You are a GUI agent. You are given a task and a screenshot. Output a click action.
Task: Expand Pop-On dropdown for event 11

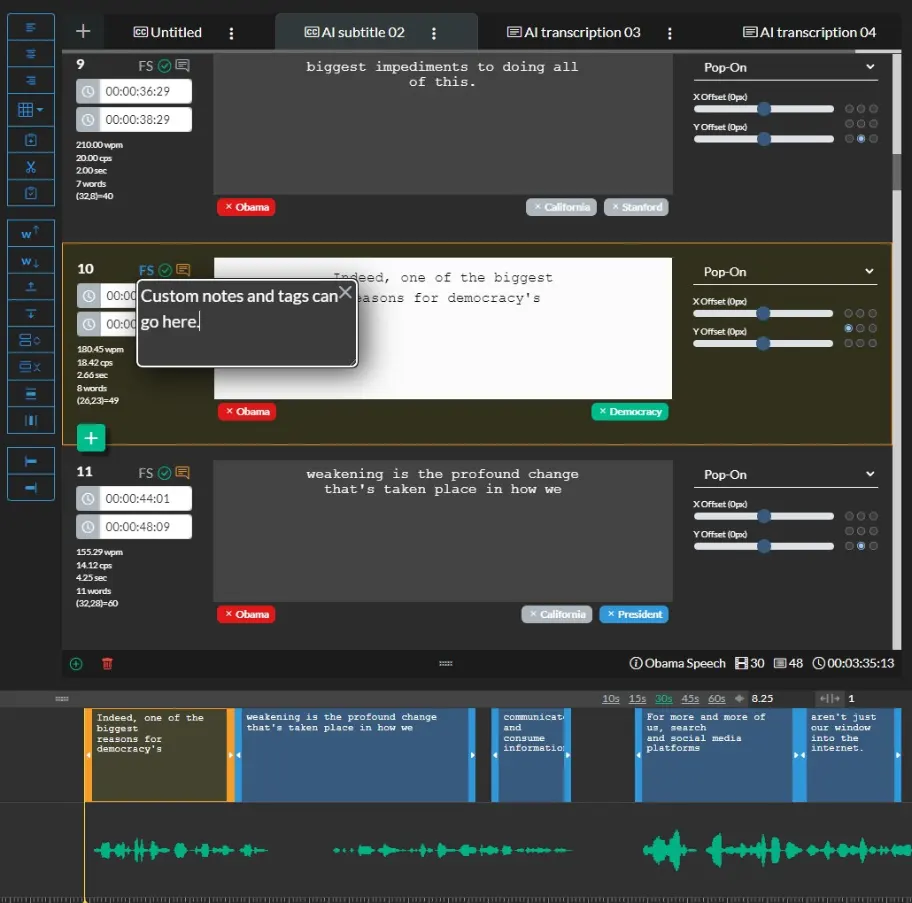(785, 475)
